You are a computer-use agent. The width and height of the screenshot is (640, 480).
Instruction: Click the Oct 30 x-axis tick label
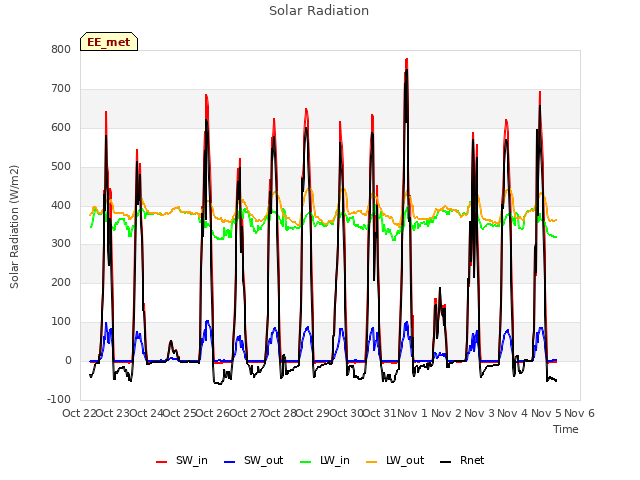[x=347, y=413]
